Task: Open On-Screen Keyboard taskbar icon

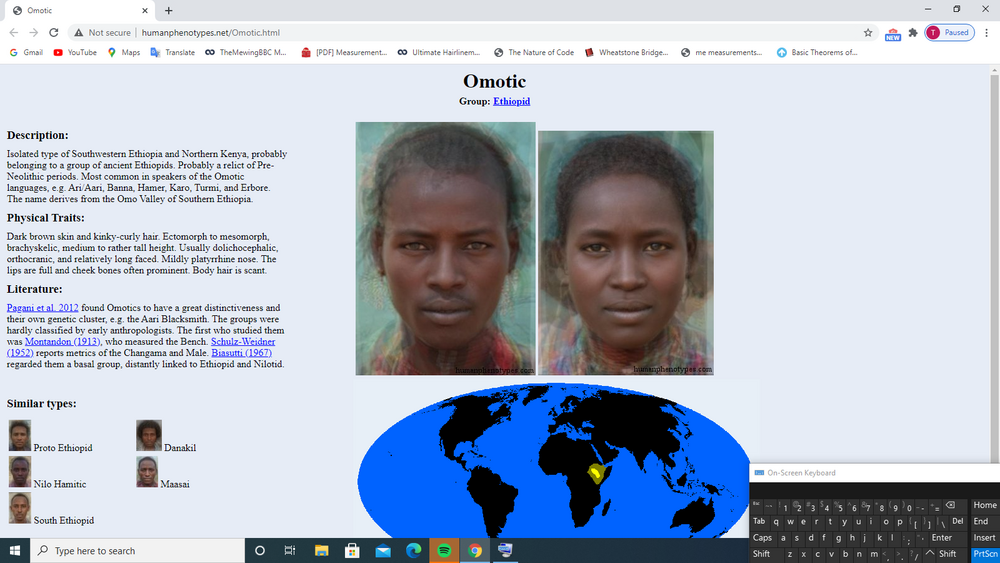Action: 506,550
